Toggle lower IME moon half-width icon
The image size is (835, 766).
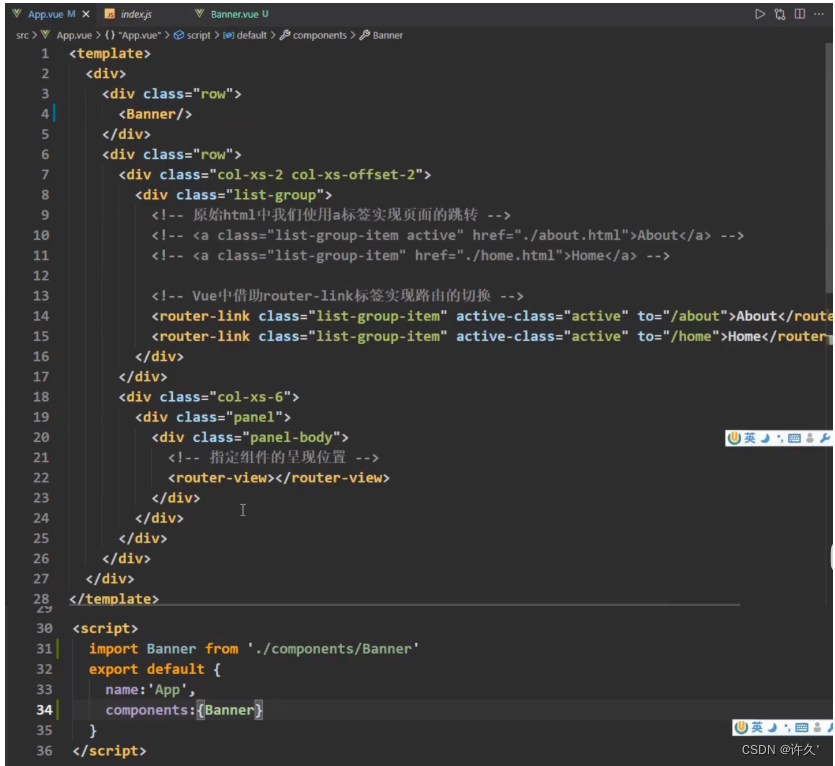772,727
